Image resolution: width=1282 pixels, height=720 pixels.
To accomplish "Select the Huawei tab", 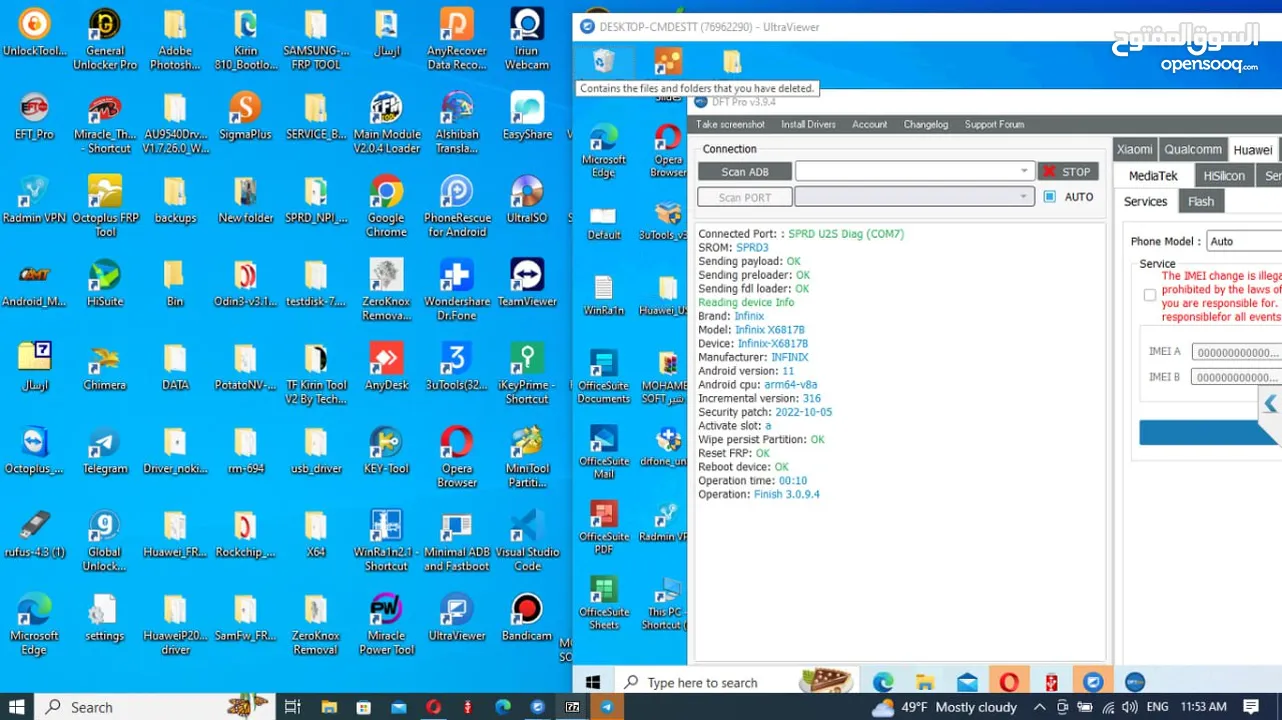I will pos(1252,150).
